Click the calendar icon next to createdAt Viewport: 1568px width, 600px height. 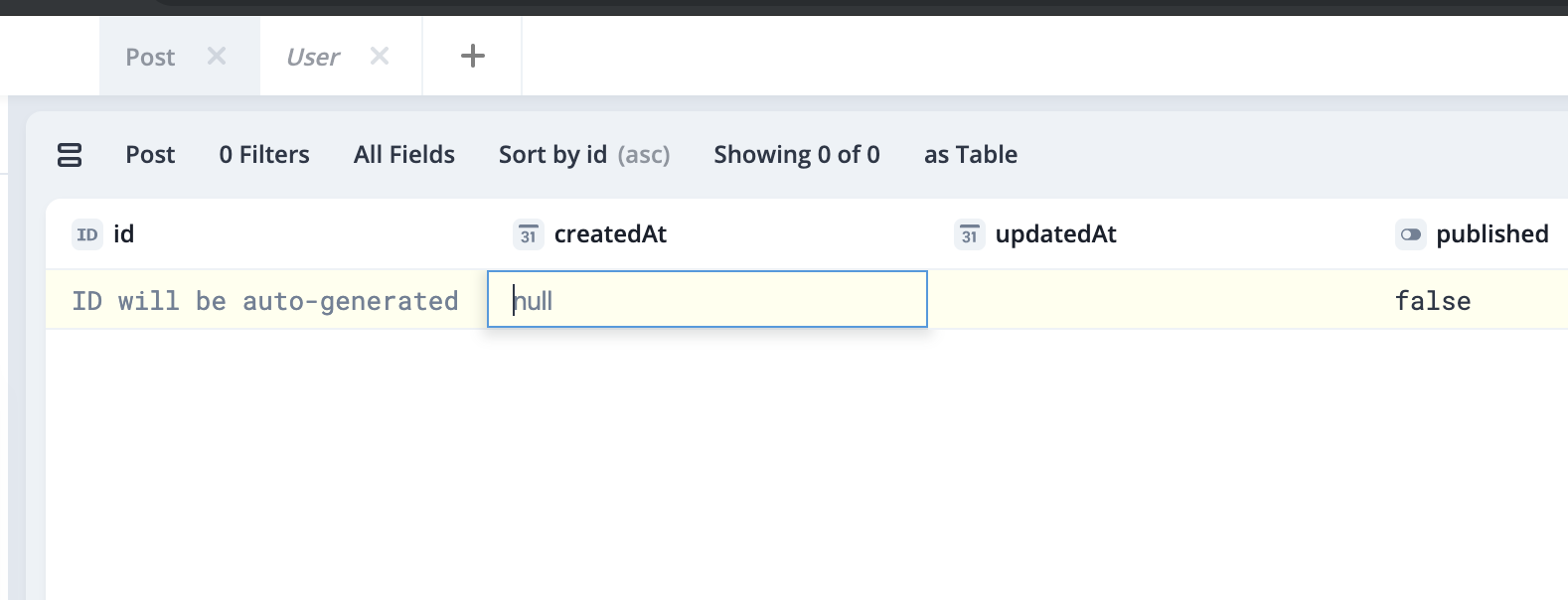[x=529, y=235]
